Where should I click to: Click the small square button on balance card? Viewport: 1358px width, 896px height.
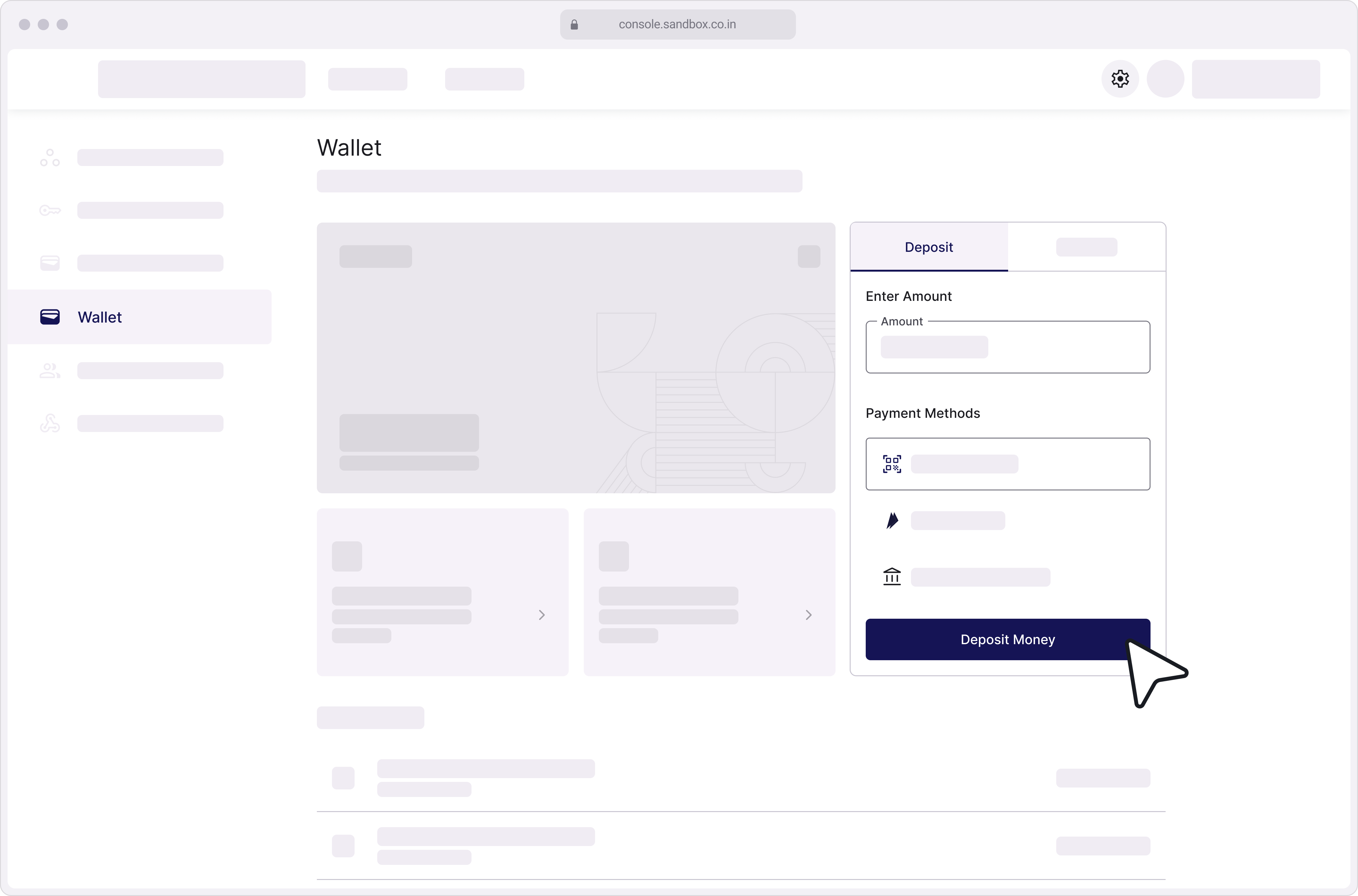tap(809, 257)
